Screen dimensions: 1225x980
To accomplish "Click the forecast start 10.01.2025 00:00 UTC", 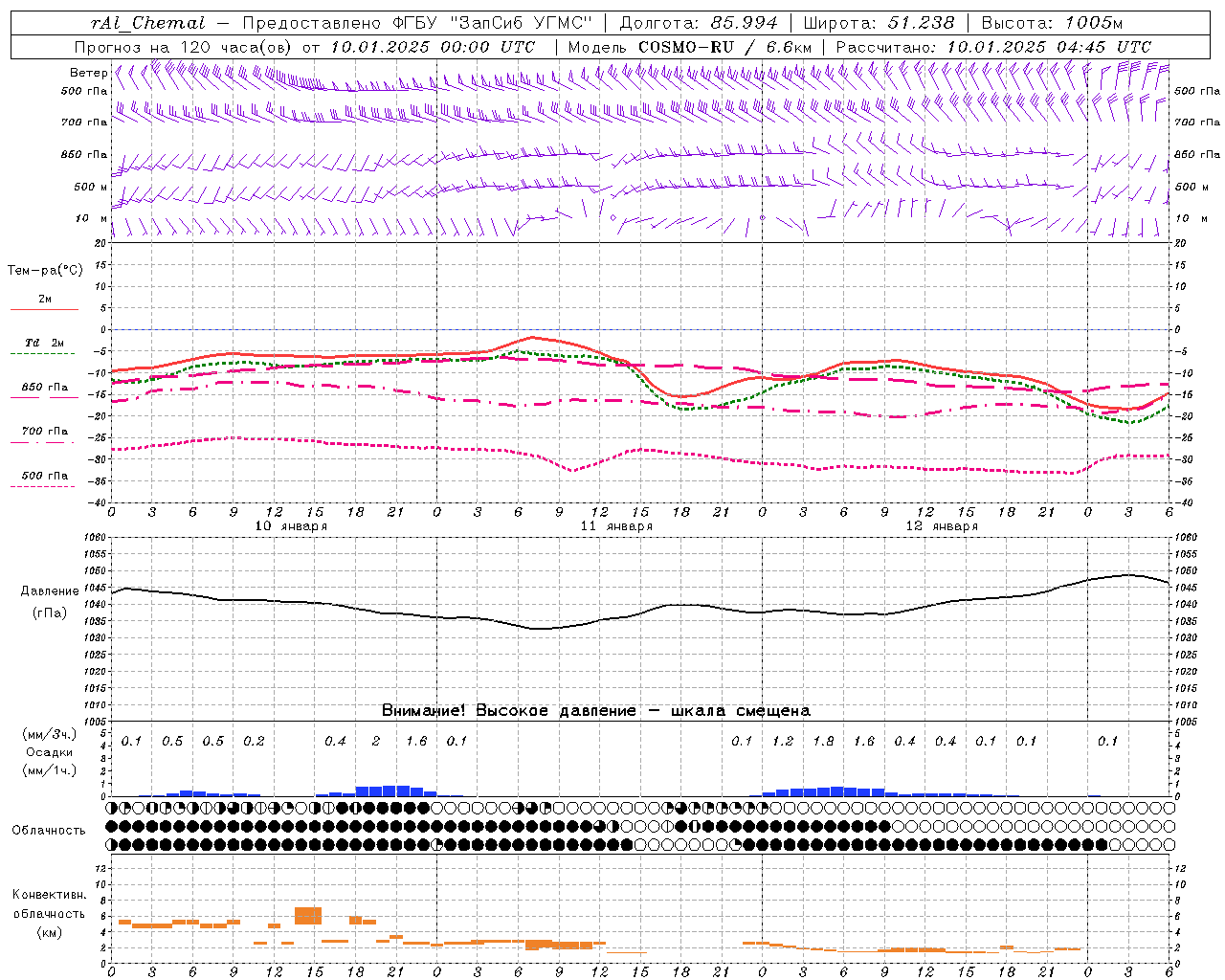I will pos(433,47).
